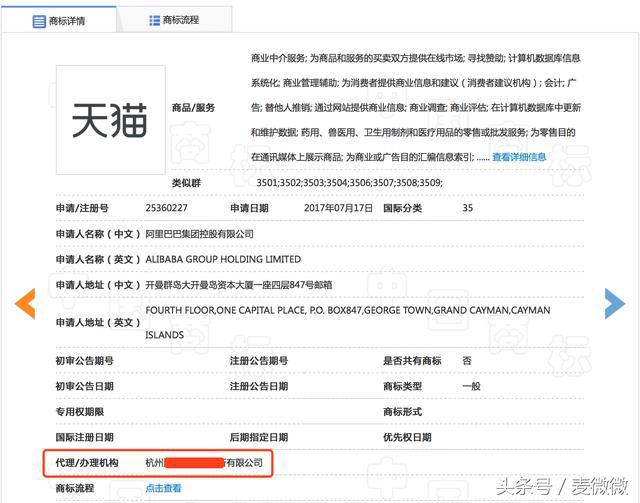Click the 优先权日期 label

click(x=407, y=437)
